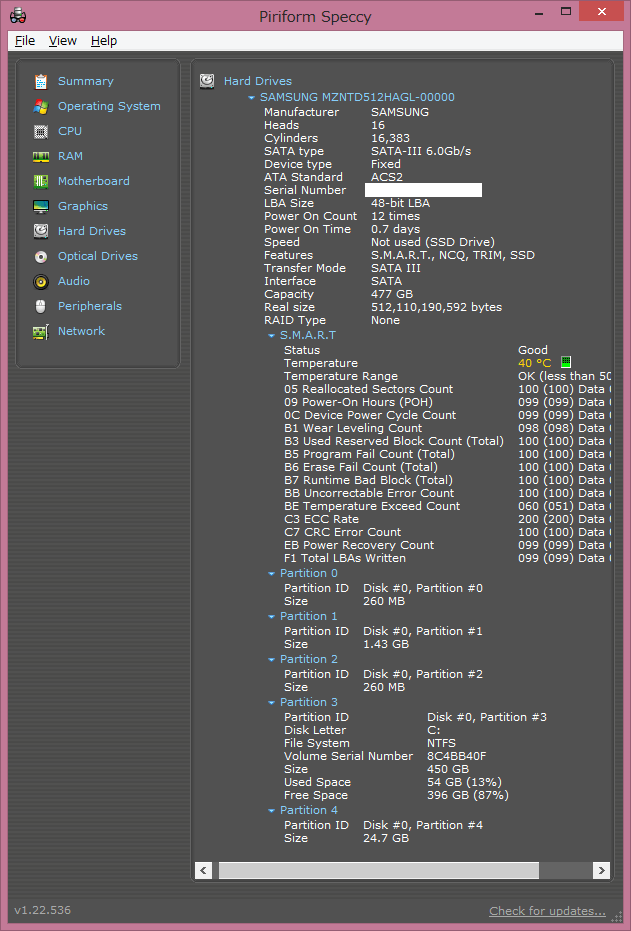Open the Peripherals section
Screen dimensions: 631x931
pyautogui.click(x=90, y=306)
